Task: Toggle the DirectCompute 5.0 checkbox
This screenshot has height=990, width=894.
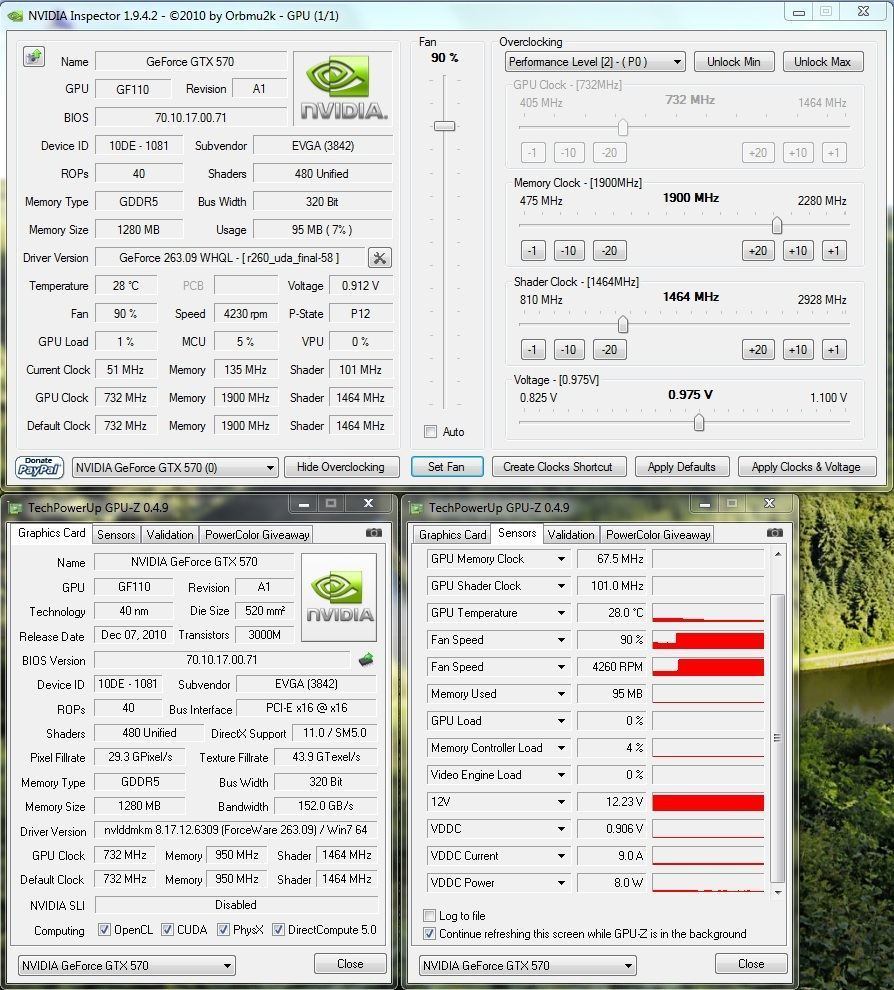Action: click(x=278, y=930)
